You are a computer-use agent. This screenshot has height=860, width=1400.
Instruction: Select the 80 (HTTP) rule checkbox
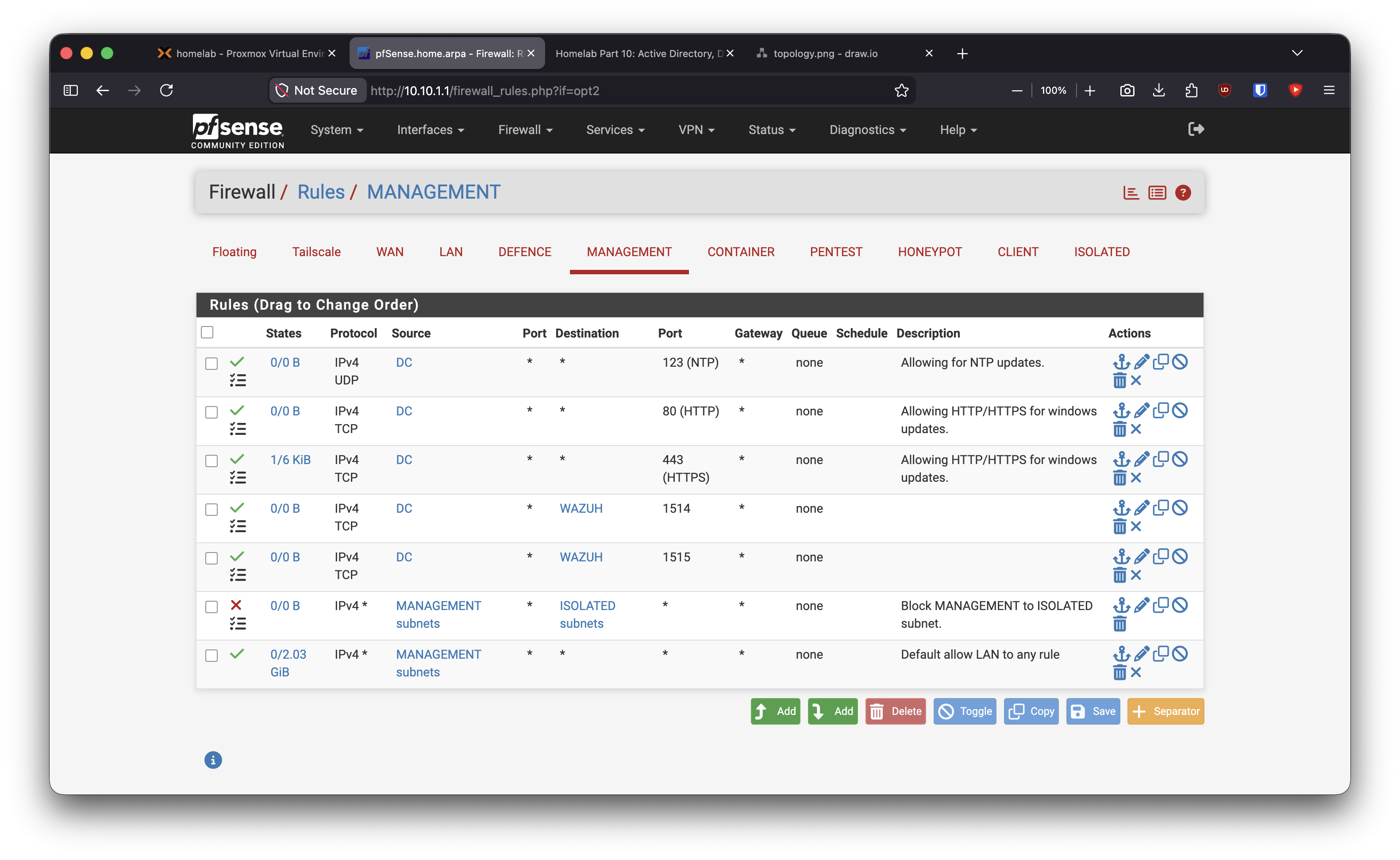click(x=212, y=412)
